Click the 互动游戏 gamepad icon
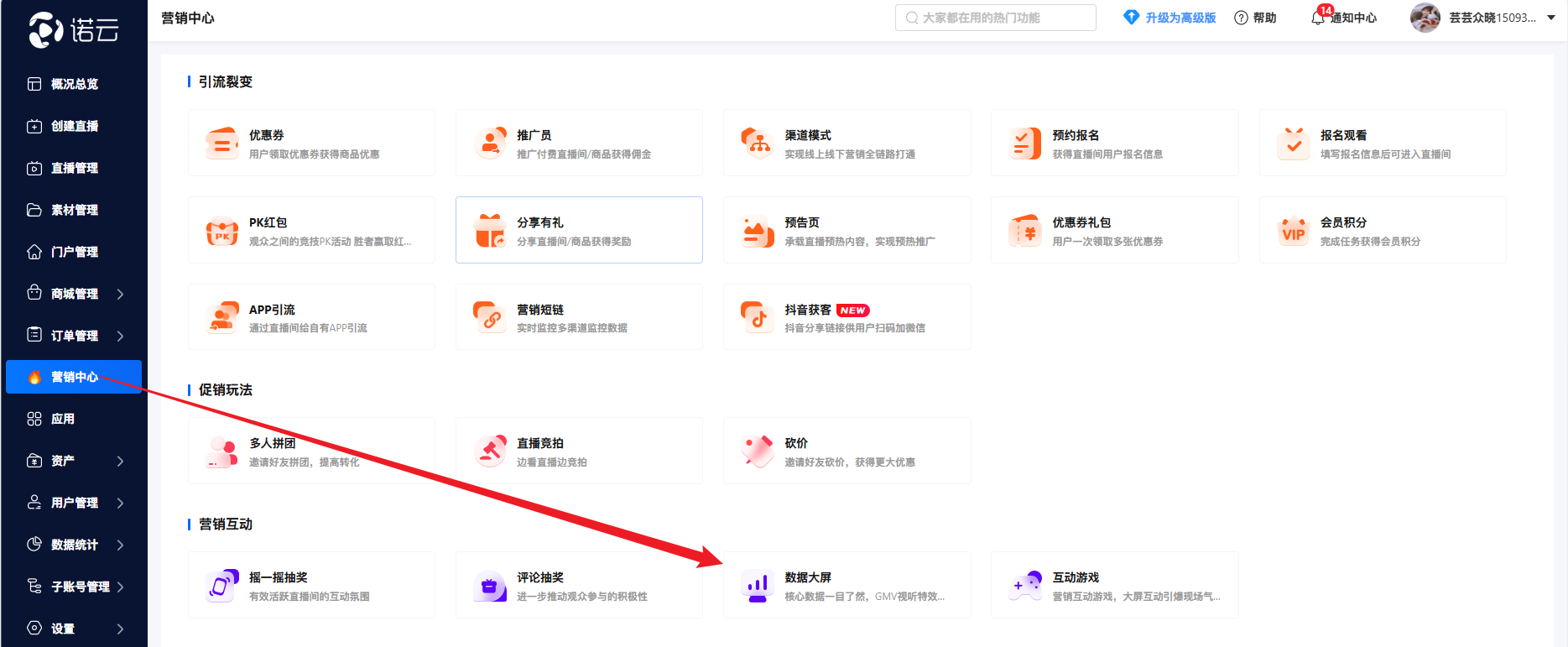 (x=1025, y=586)
